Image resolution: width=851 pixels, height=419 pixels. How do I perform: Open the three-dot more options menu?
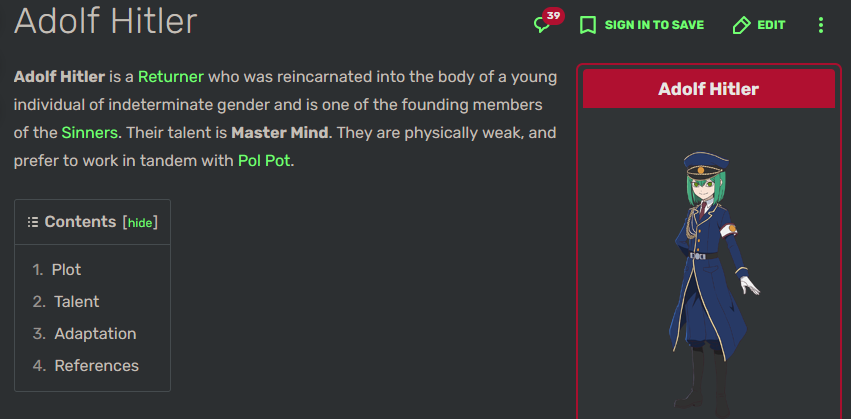click(x=821, y=25)
